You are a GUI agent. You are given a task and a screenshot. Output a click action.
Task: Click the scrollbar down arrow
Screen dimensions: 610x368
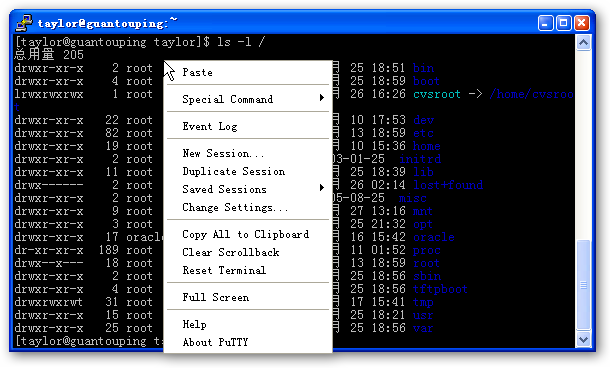coord(583,339)
